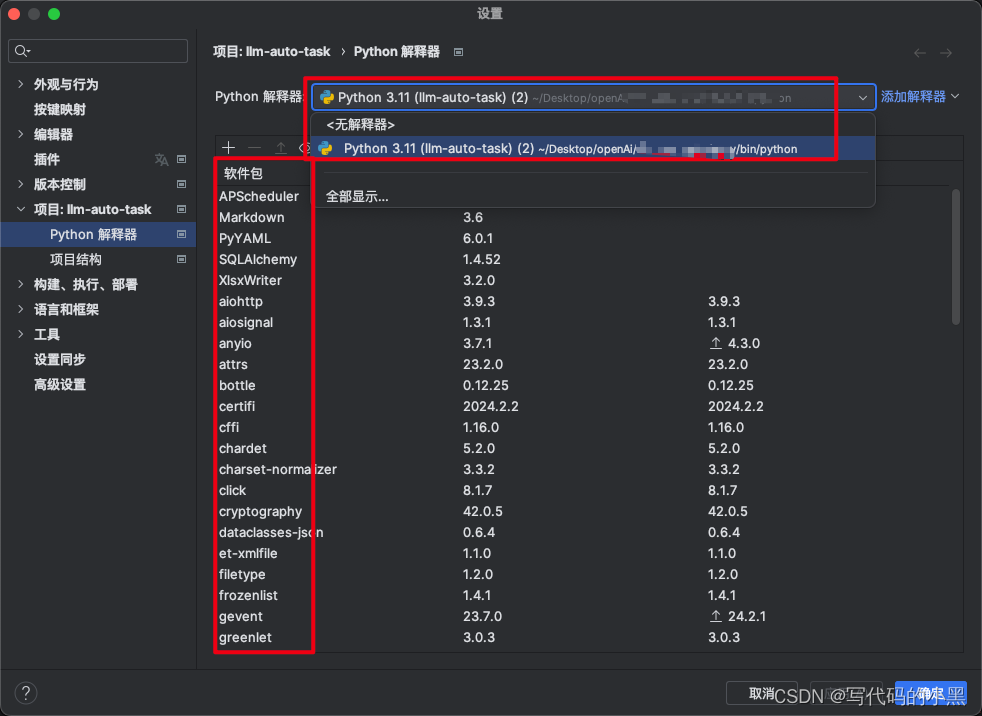Viewport: 982px width, 716px height.
Task: Click the project-scope icon on 插件 row
Action: pyautogui.click(x=182, y=159)
